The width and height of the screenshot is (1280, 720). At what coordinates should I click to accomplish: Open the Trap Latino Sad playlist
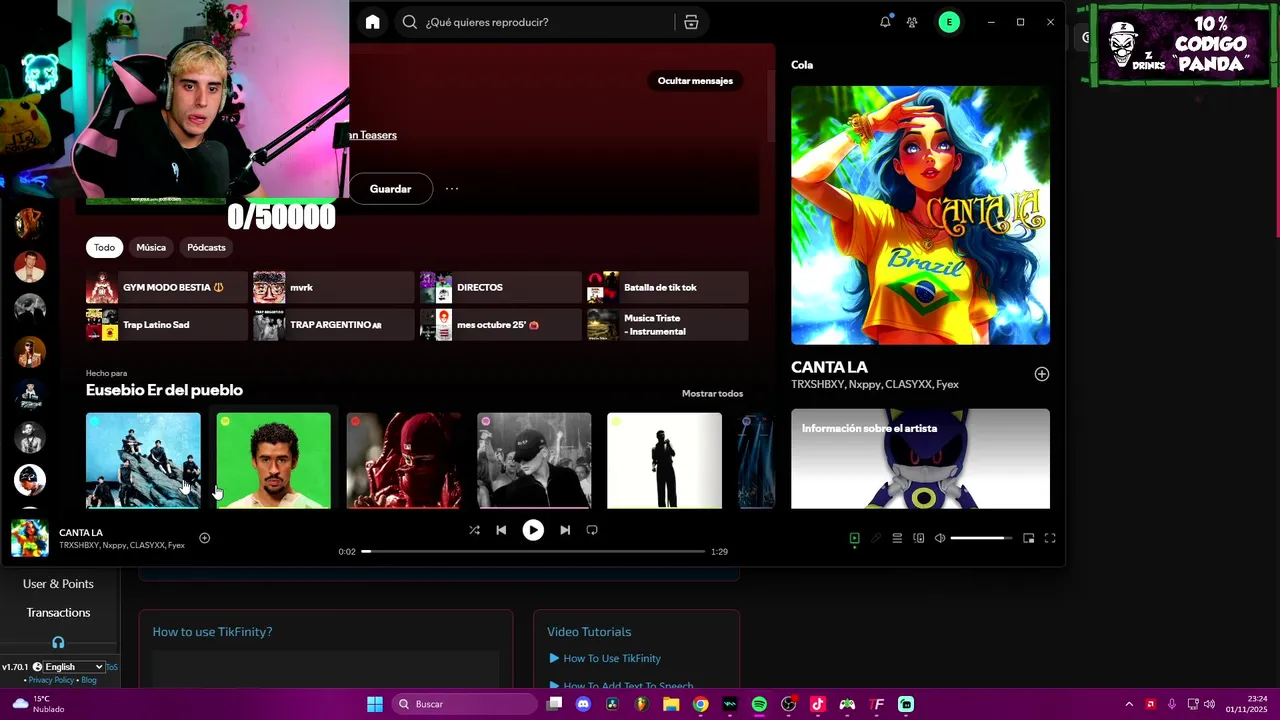click(x=166, y=324)
